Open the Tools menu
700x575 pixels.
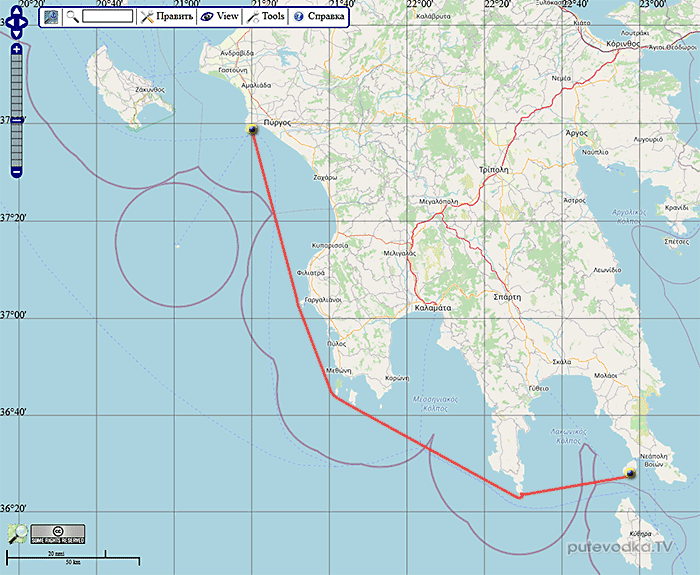pyautogui.click(x=265, y=17)
